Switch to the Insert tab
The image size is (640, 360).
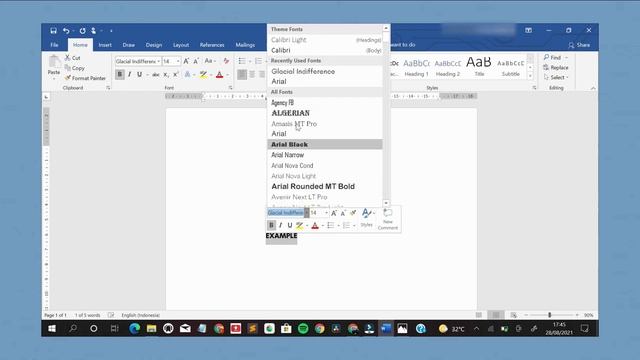pyautogui.click(x=105, y=45)
